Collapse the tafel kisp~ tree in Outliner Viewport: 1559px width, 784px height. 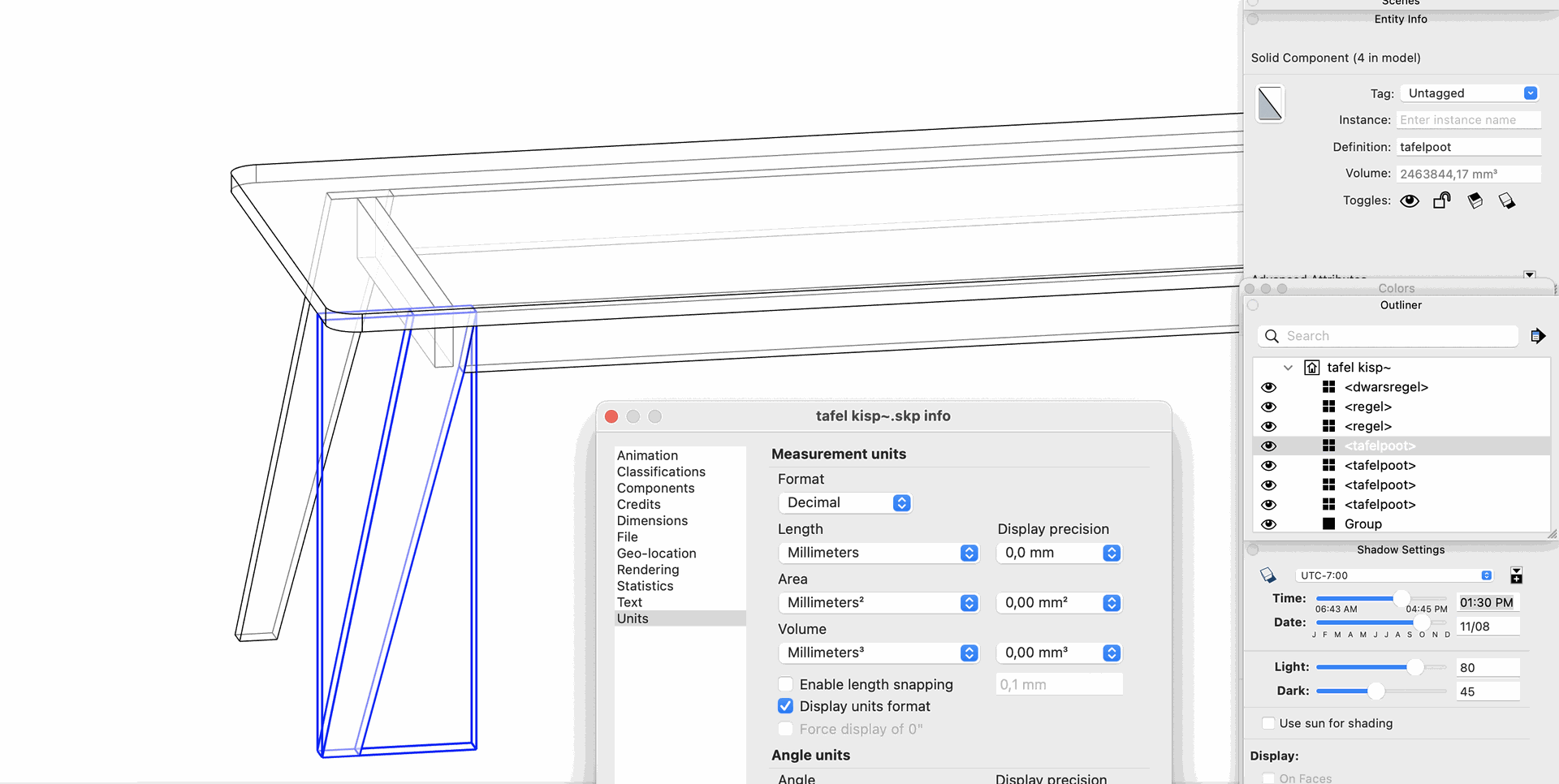pyautogui.click(x=1288, y=368)
